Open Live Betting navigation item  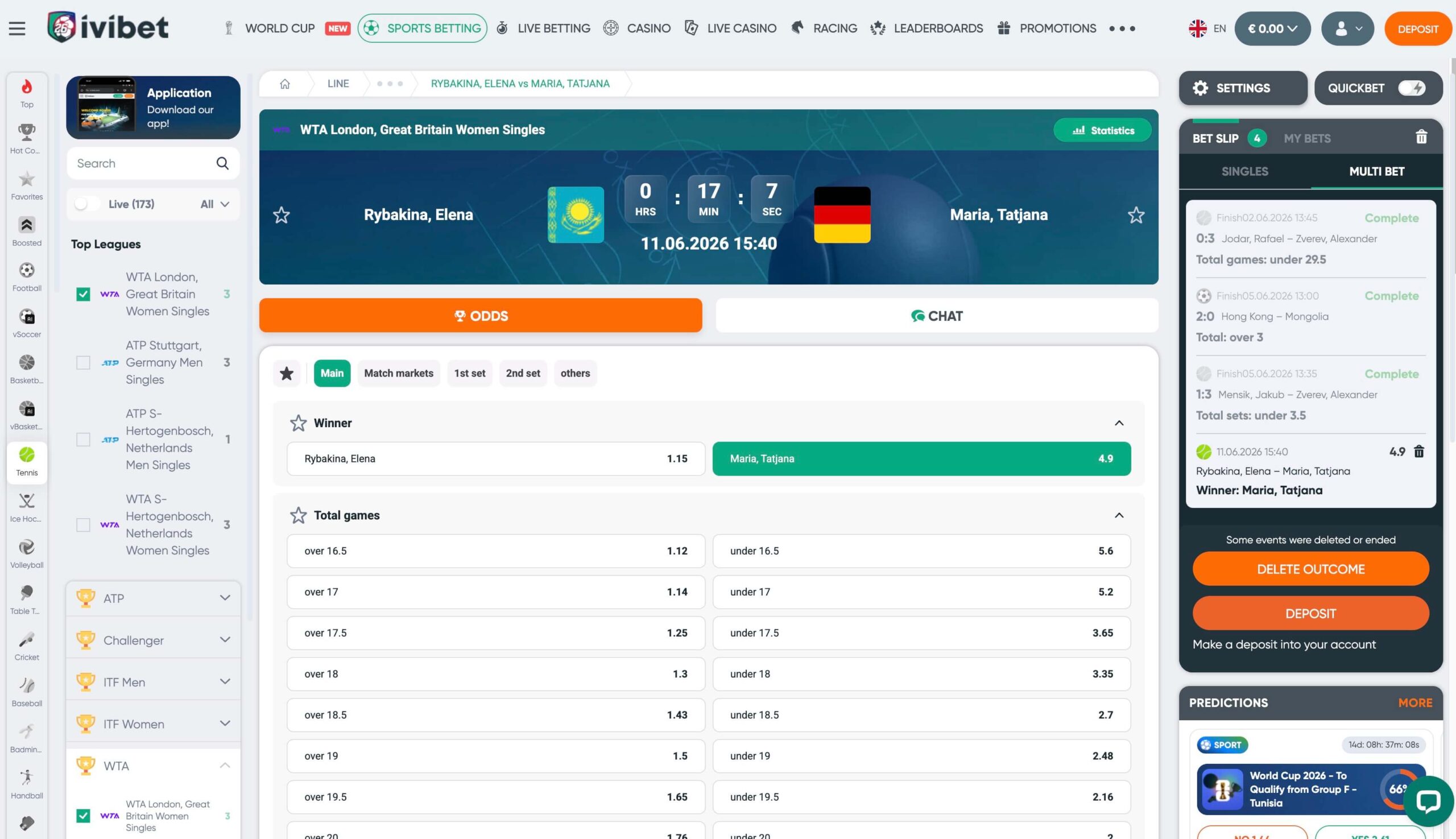pyautogui.click(x=543, y=28)
